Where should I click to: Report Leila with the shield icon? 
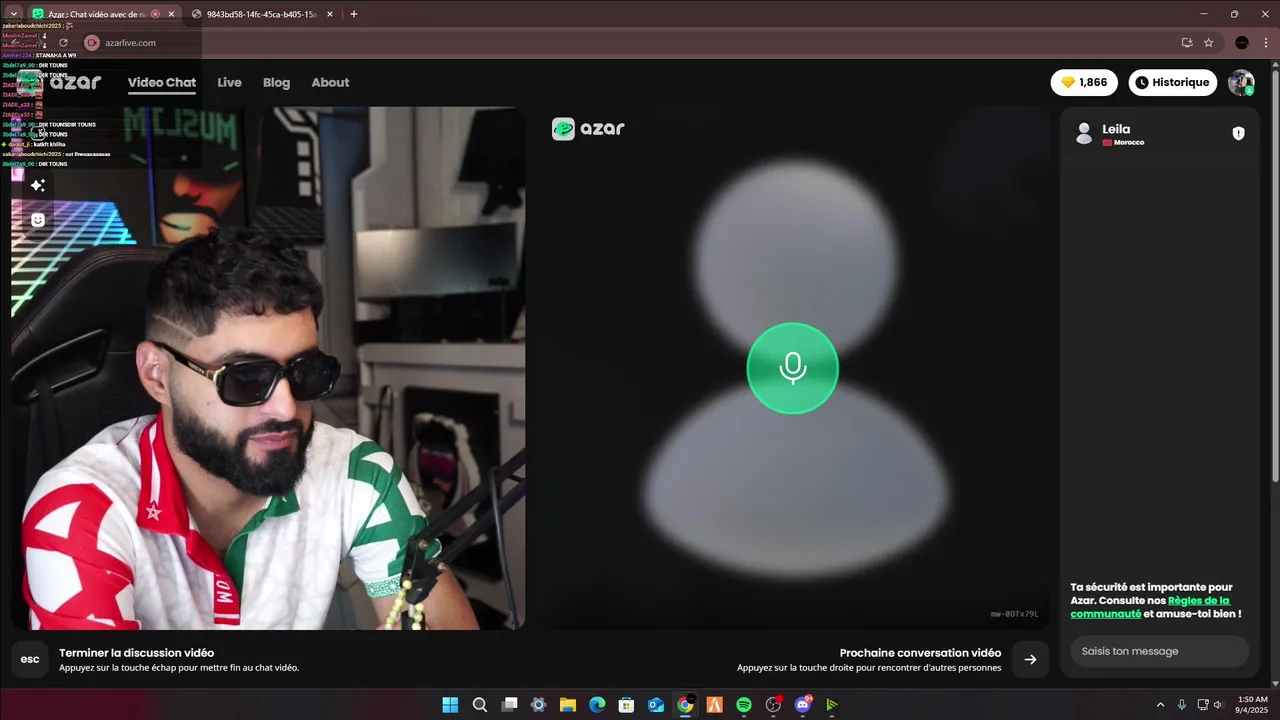pos(1238,133)
